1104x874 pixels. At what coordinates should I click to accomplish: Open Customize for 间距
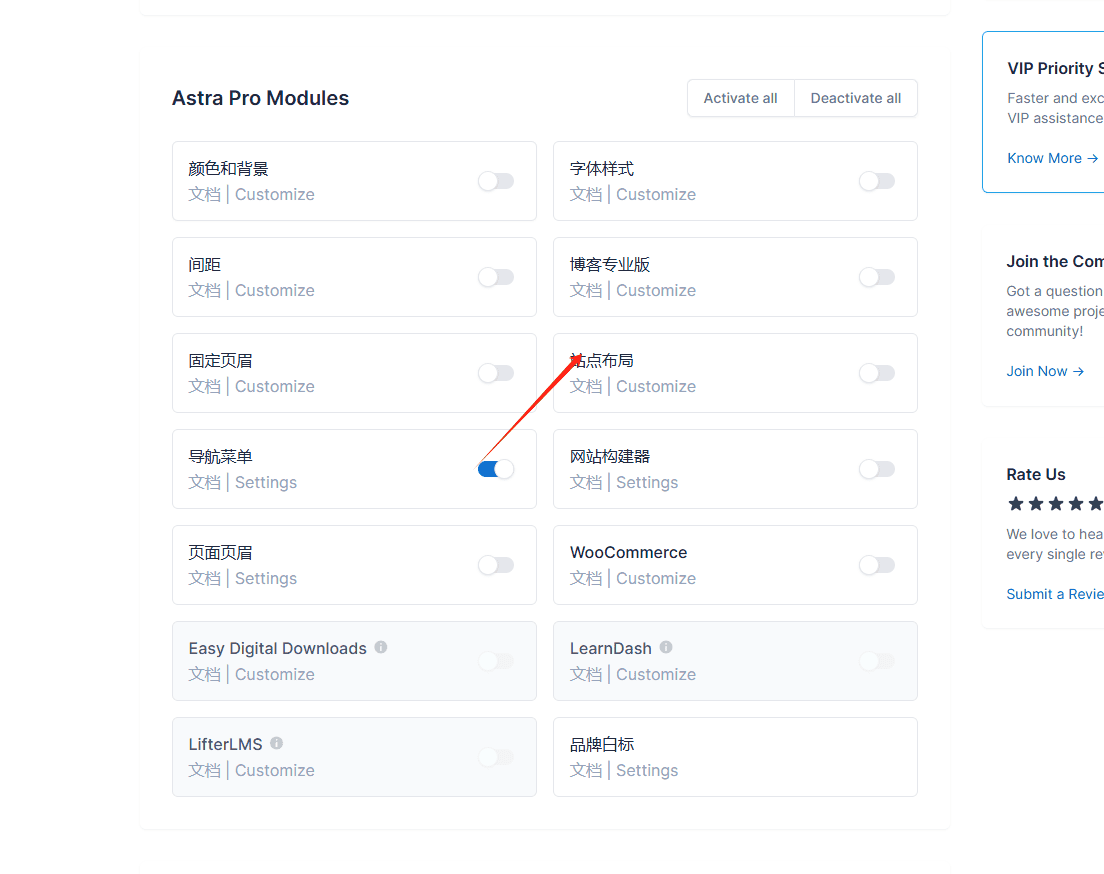click(275, 290)
